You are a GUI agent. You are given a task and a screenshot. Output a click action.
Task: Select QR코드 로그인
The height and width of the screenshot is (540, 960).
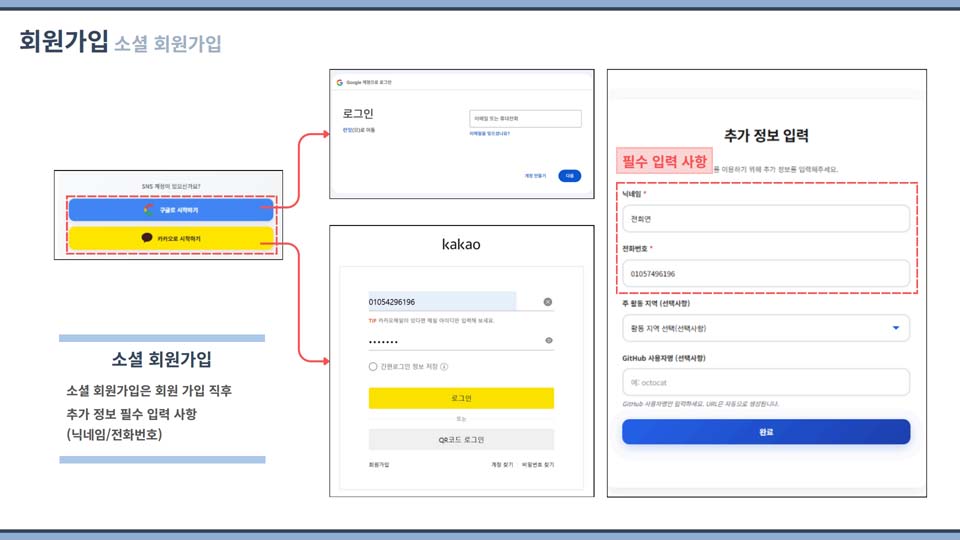tap(461, 439)
